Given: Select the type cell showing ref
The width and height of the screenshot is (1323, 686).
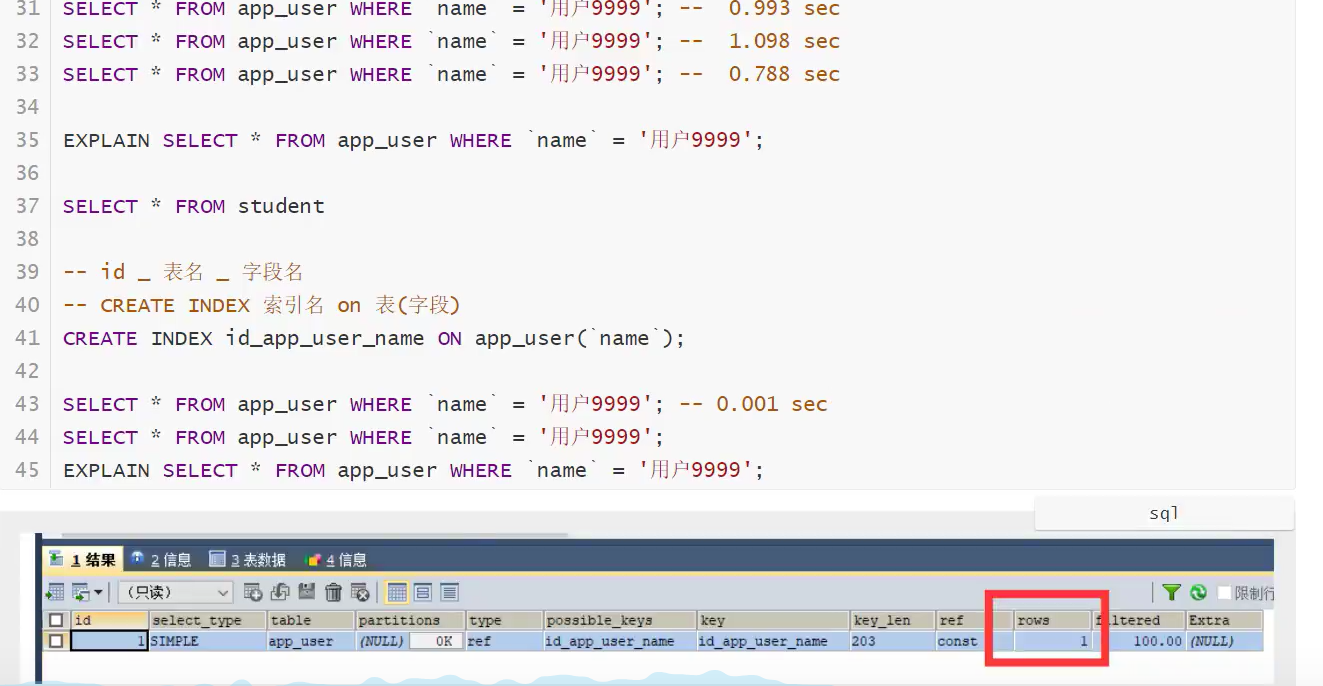Looking at the screenshot, I should pyautogui.click(x=505, y=641).
